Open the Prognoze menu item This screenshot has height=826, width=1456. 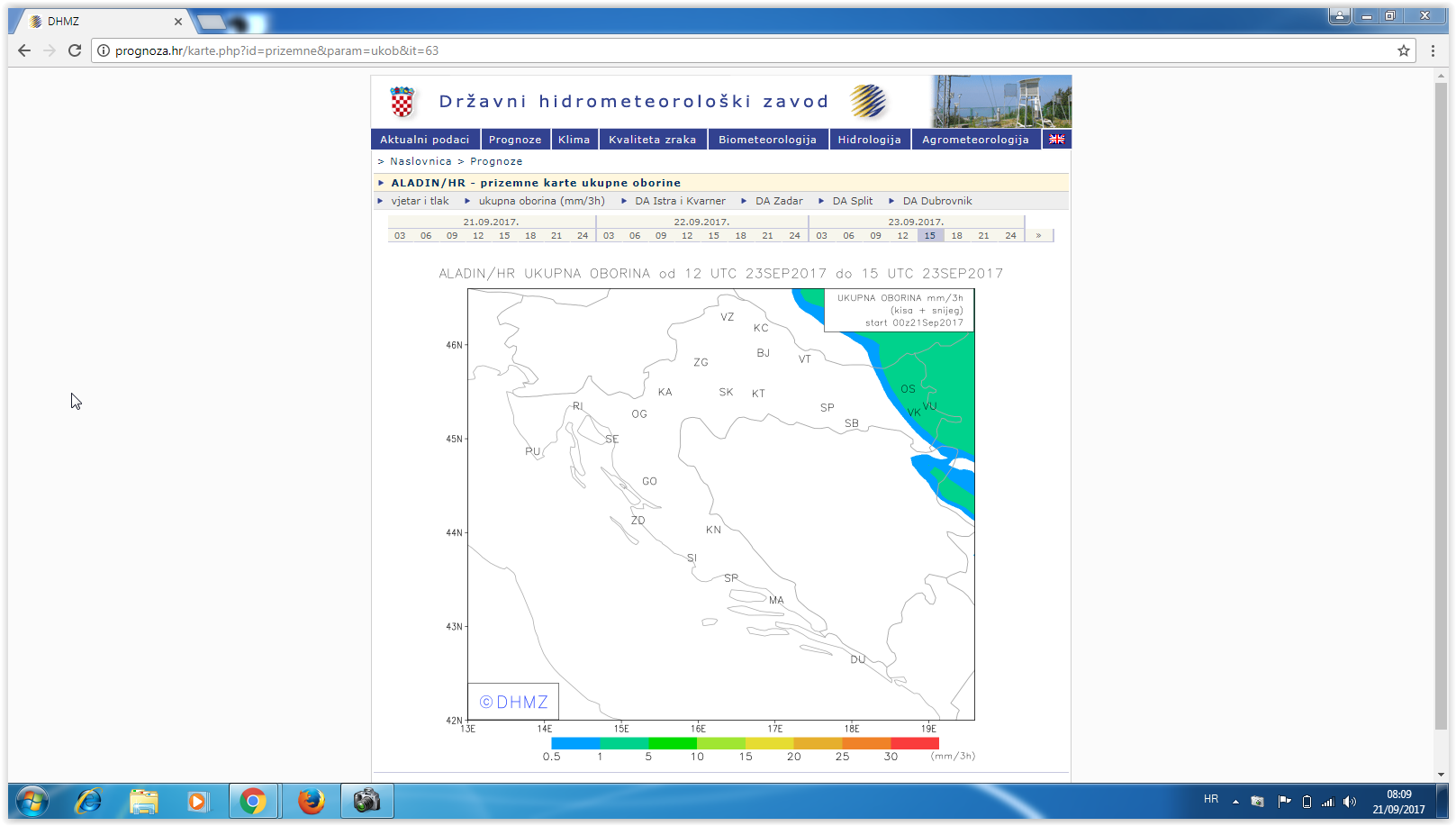click(x=515, y=140)
